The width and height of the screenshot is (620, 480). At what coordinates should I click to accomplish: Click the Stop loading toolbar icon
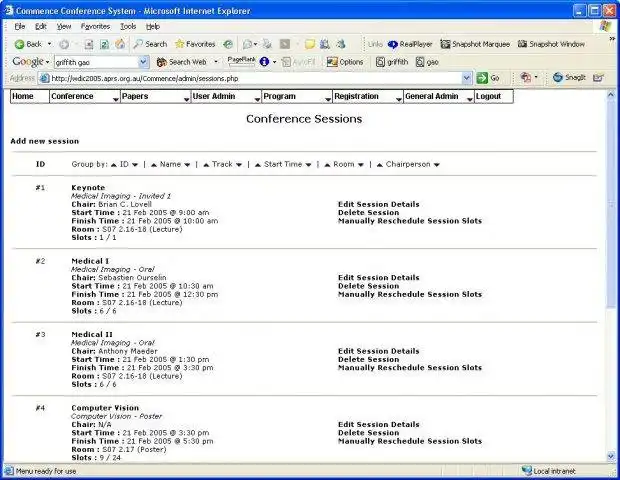(89, 44)
